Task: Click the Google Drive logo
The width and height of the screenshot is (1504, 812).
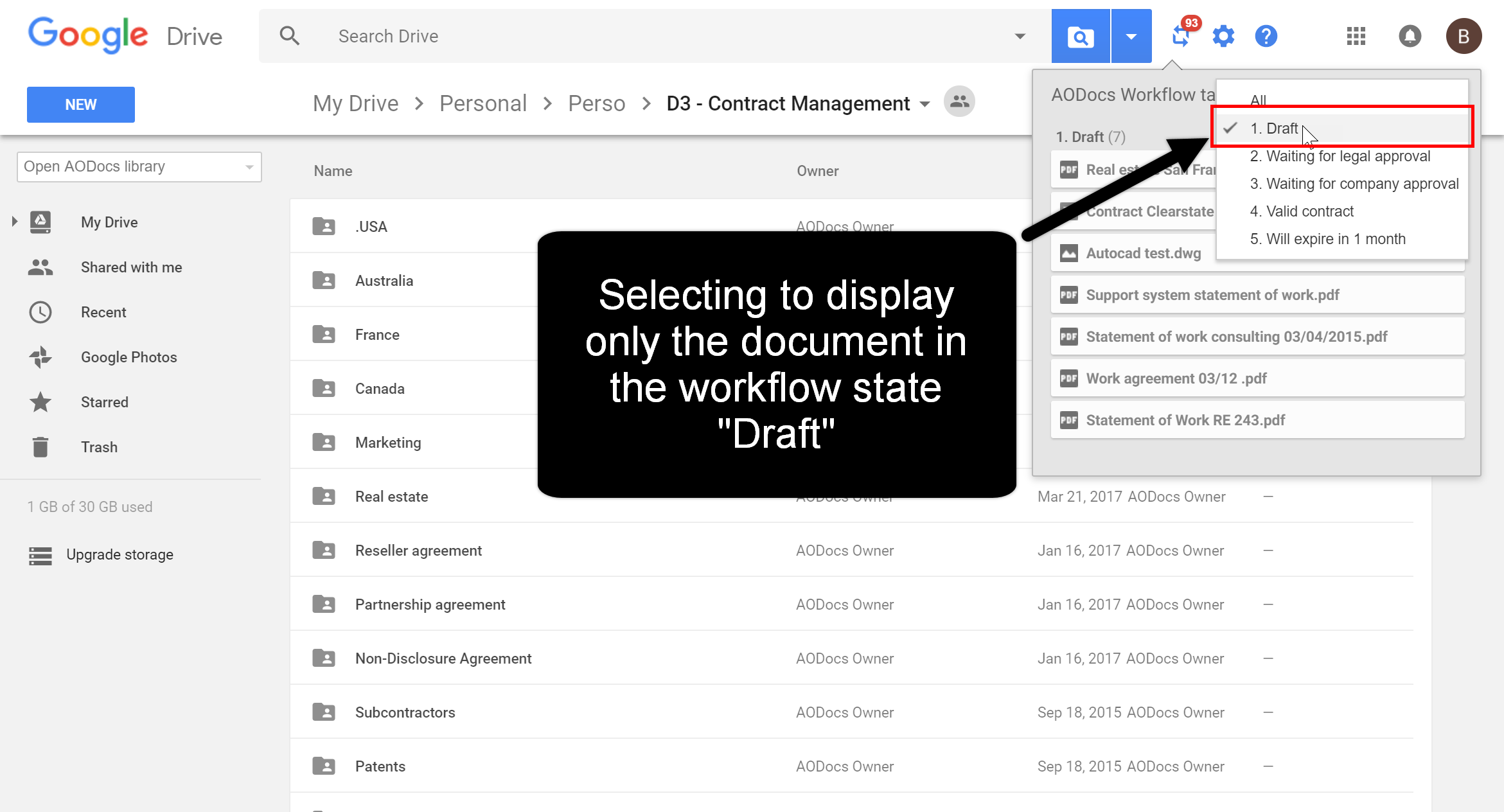Action: click(125, 35)
